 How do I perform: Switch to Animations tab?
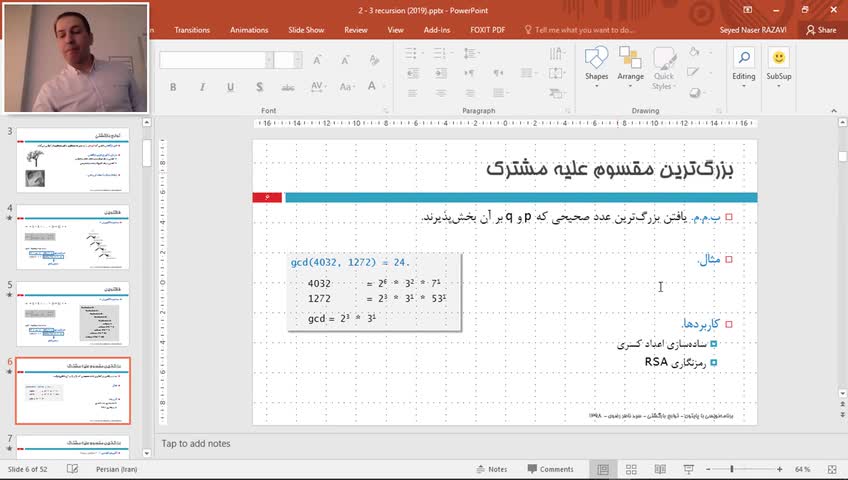pyautogui.click(x=249, y=30)
